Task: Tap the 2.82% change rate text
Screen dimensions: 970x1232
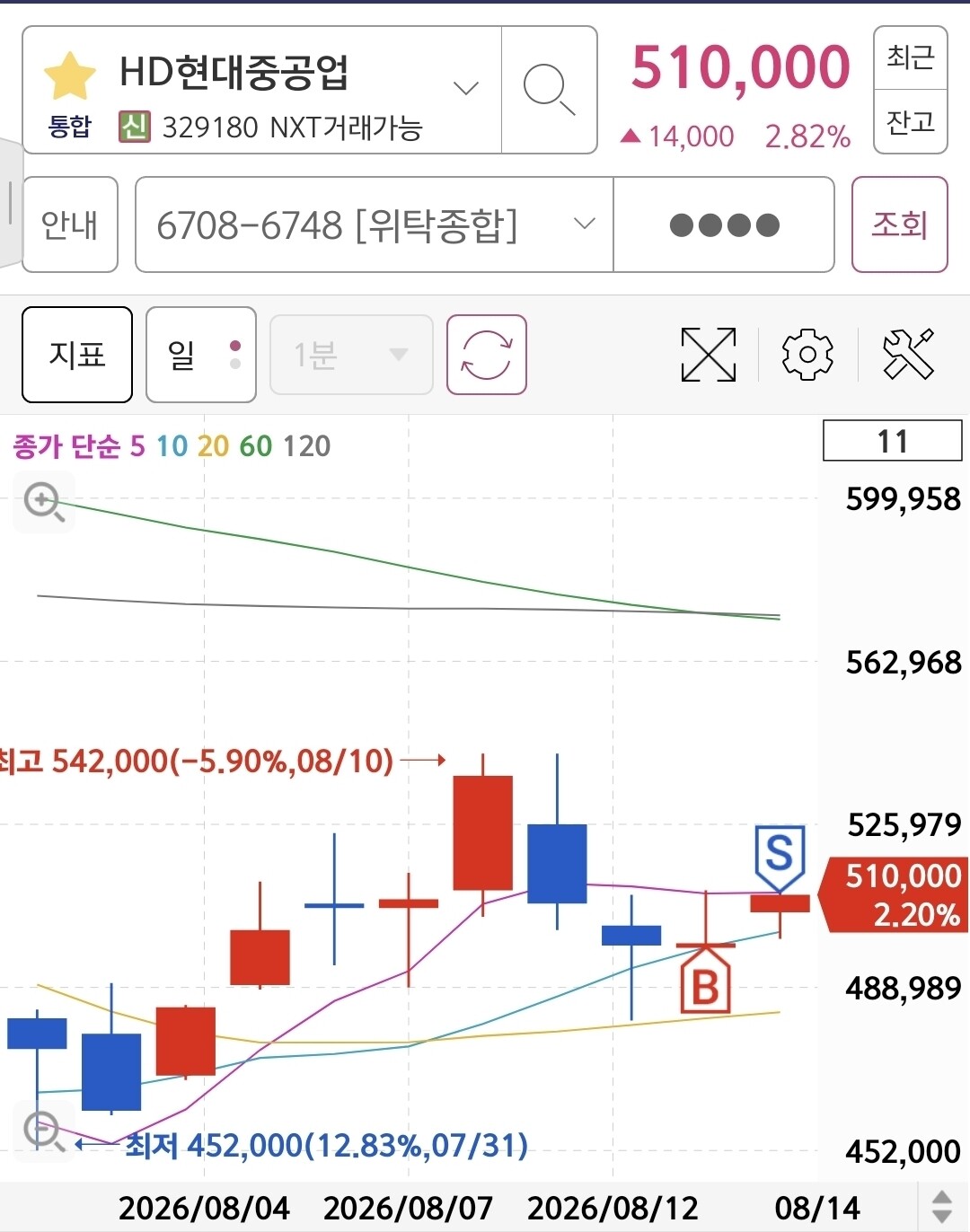Action: 807,136
